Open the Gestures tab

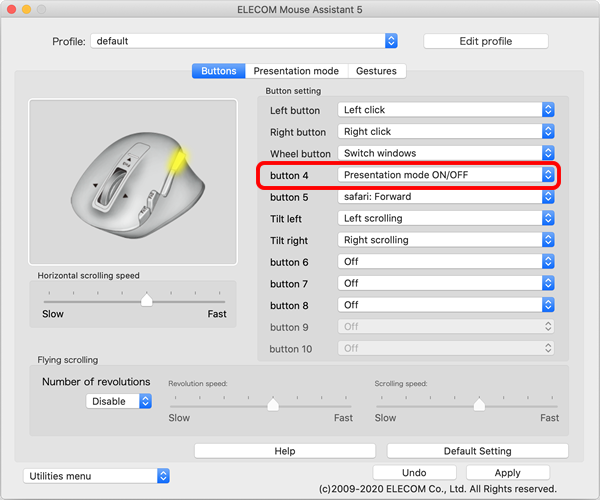[377, 71]
